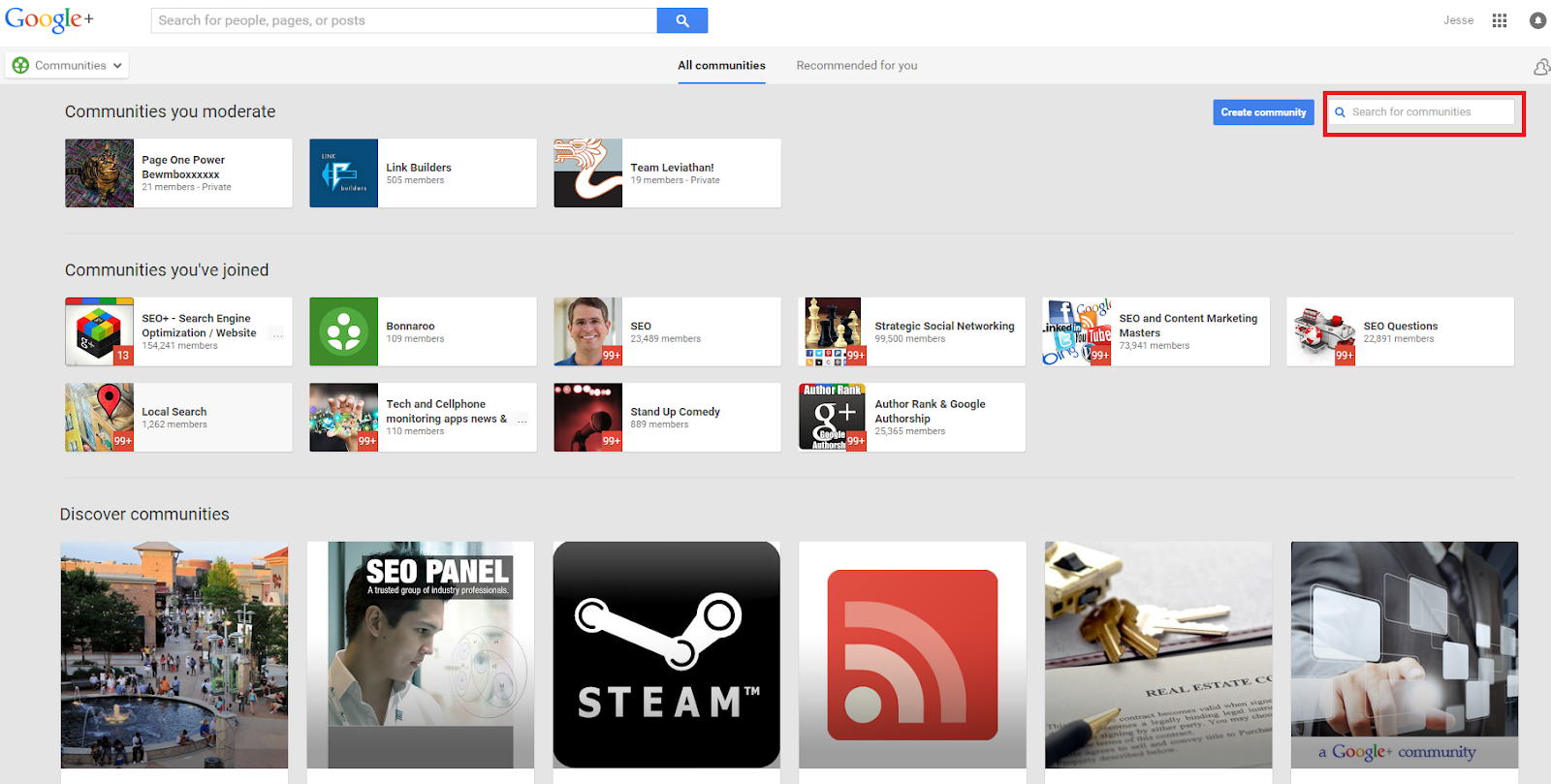
Task: Open the Page One Power Bewmboxxxxxx community thumbnail
Action: (x=99, y=172)
